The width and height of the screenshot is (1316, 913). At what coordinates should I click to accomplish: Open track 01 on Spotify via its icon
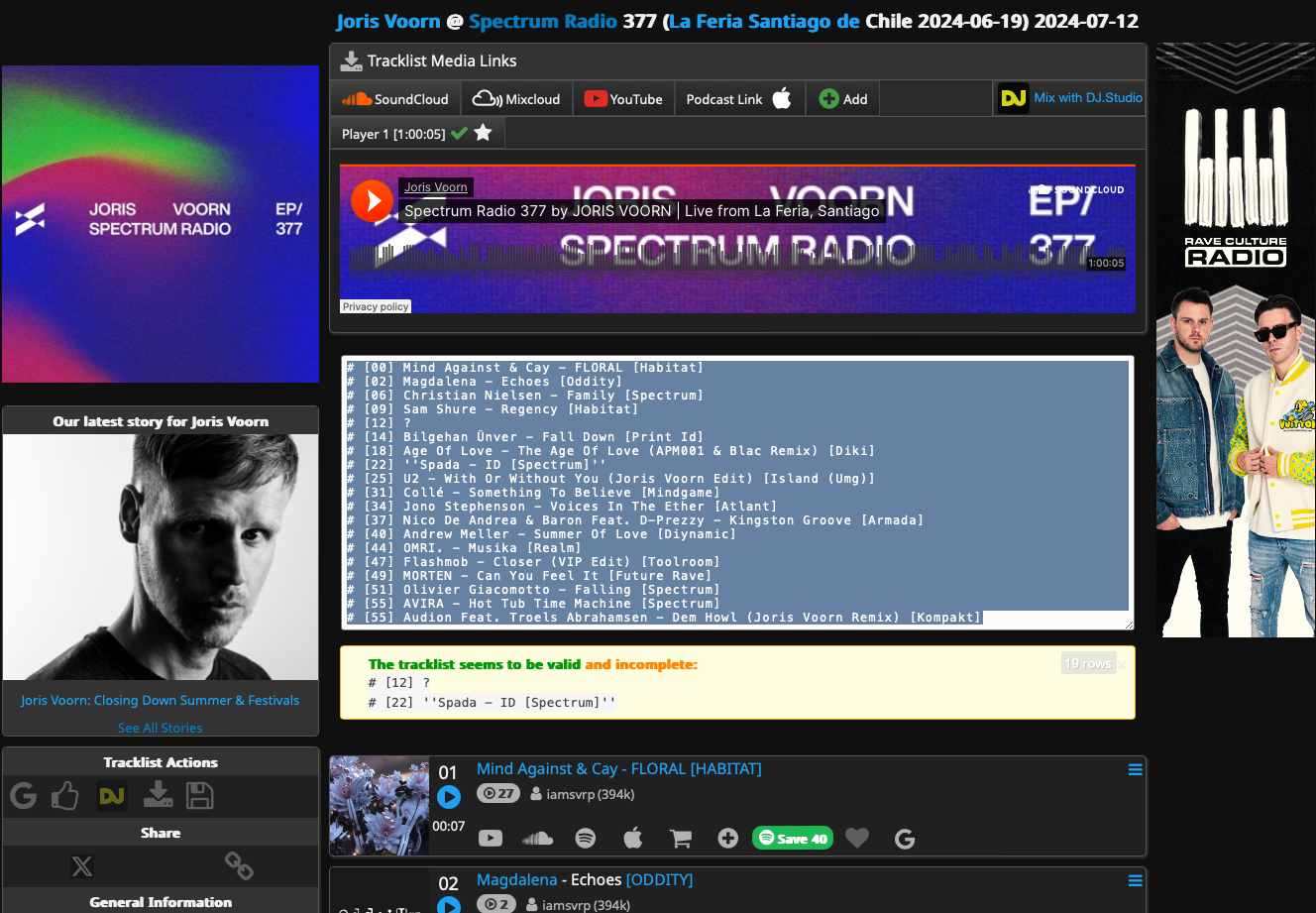tap(586, 839)
